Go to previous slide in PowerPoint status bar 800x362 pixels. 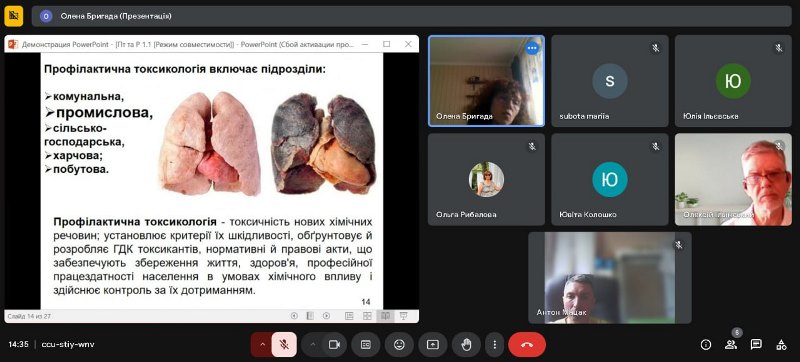[294, 316]
